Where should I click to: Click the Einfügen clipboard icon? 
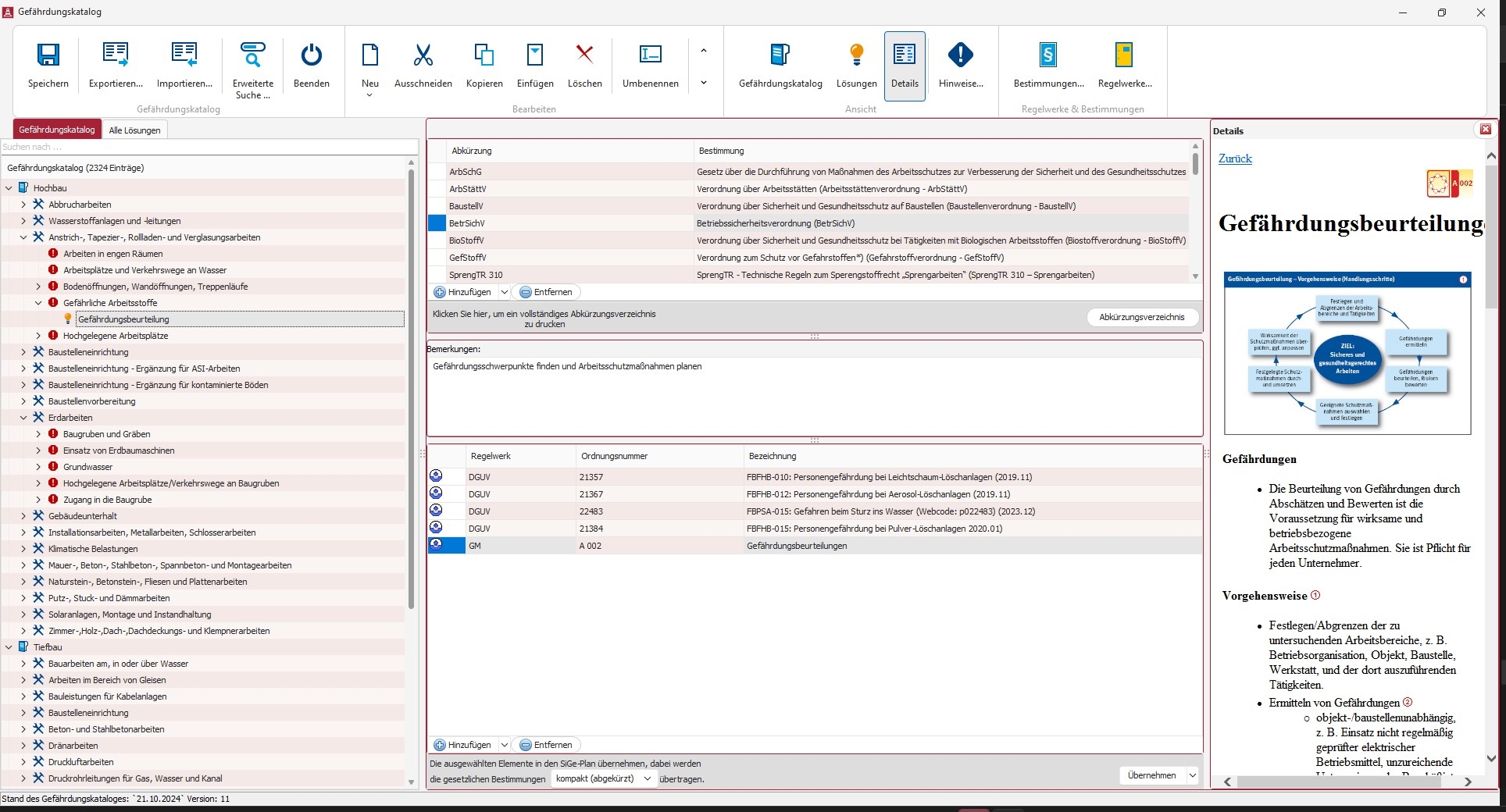click(535, 55)
